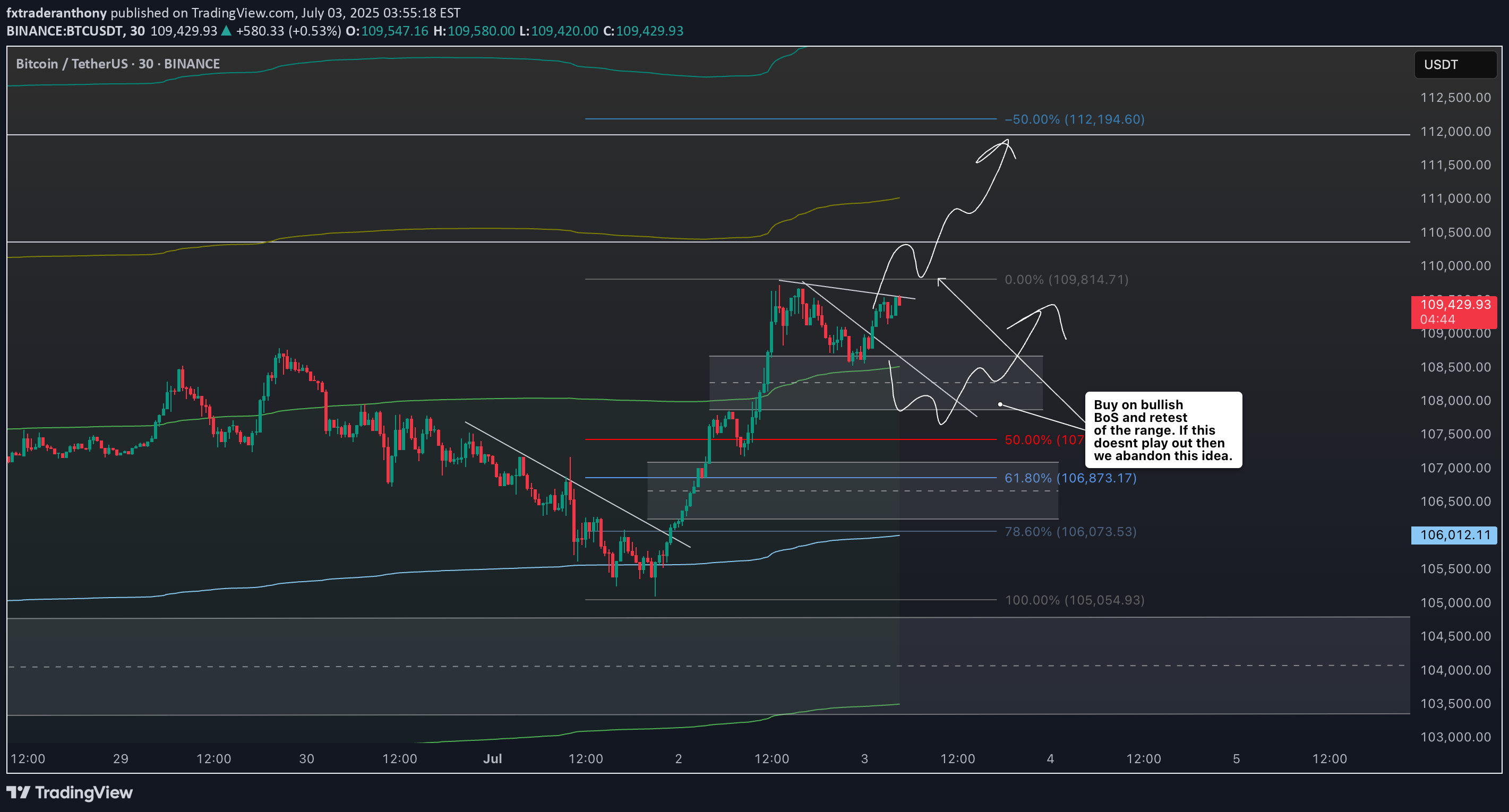Screen dimensions: 1509x812
Task: Click the 110,000.00 price axis label
Action: 1455,266
